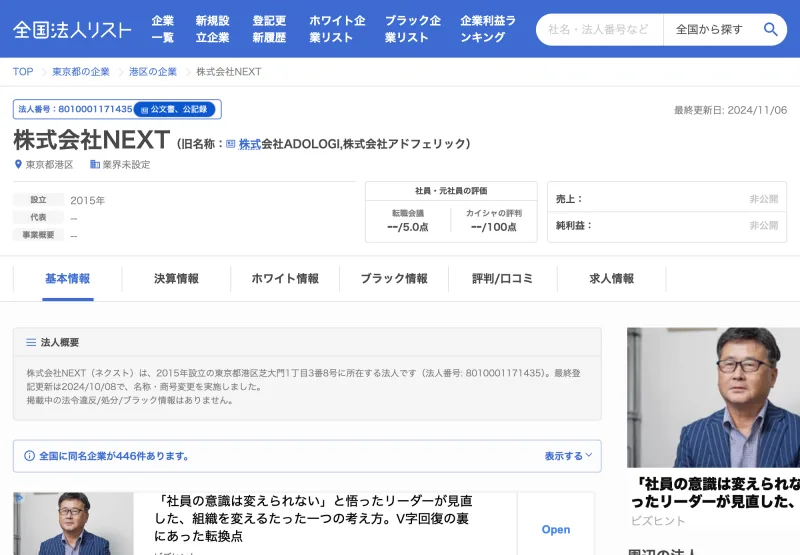Viewport: 800px width, 555px height.
Task: Open ブラック企業リスト in the header
Action: [413, 29]
